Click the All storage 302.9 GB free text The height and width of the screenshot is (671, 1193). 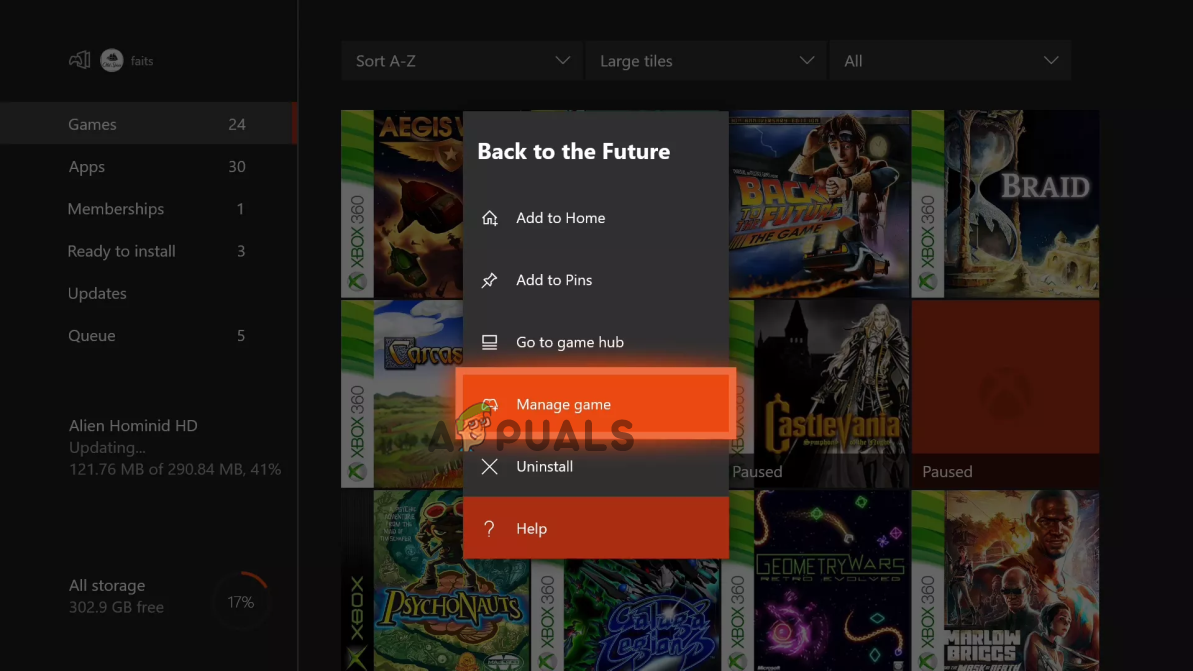pyautogui.click(x=116, y=596)
